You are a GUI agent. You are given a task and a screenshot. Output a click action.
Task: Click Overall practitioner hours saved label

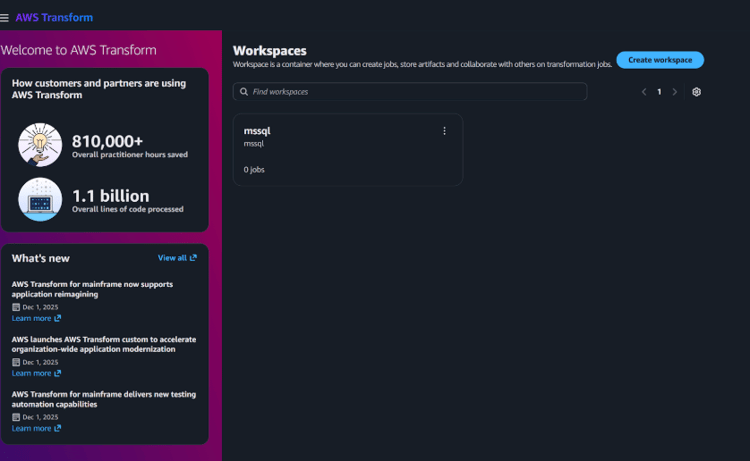coord(130,155)
